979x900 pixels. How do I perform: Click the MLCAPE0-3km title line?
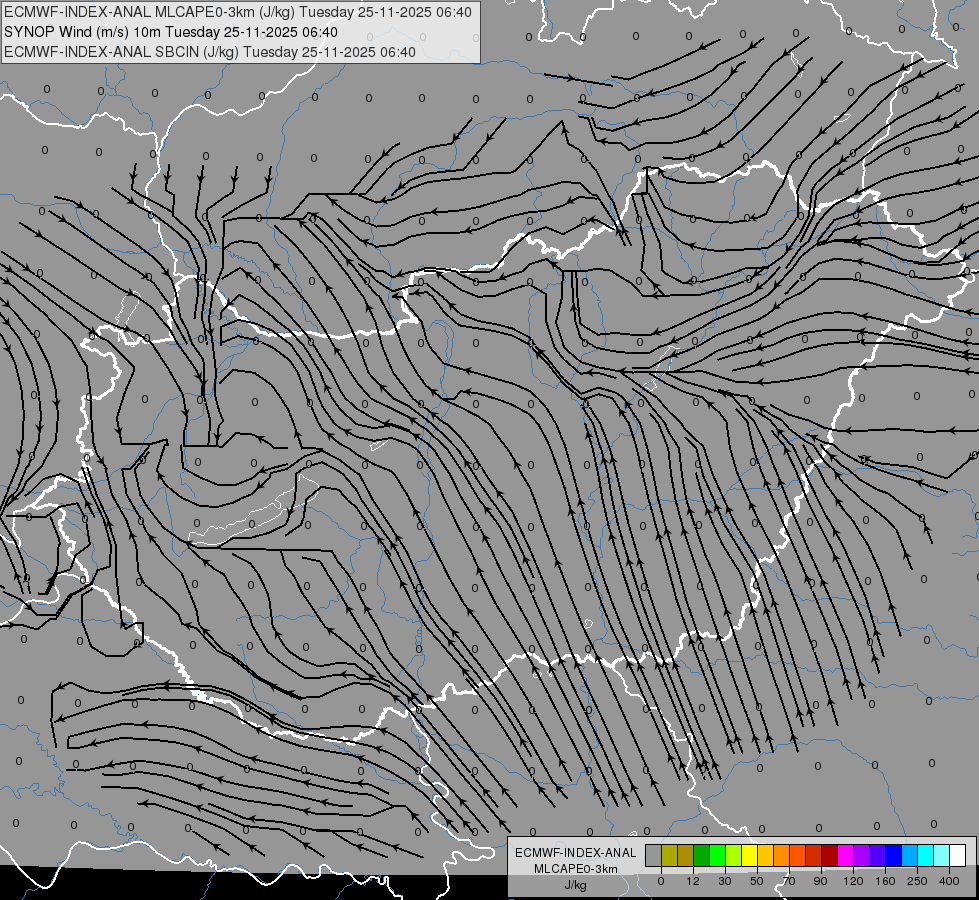click(x=238, y=12)
